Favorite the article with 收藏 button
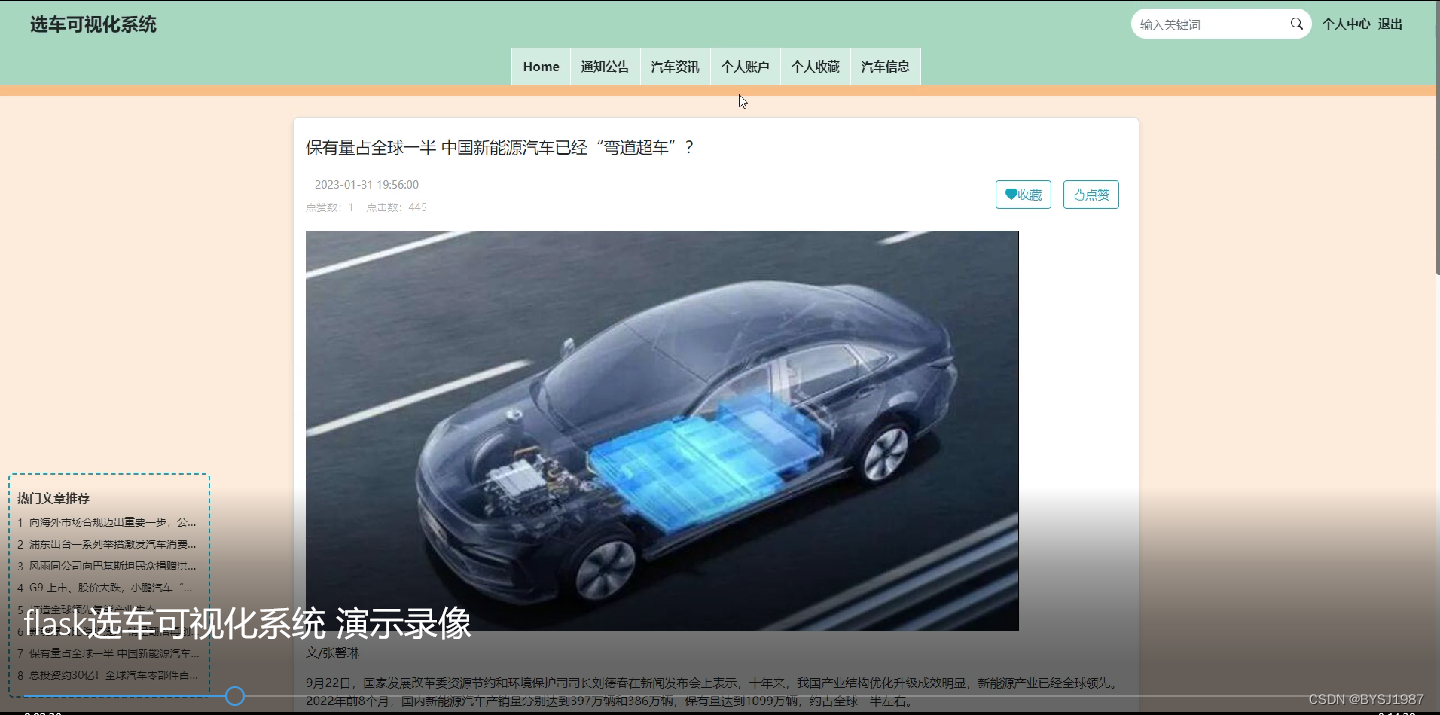 point(1023,195)
